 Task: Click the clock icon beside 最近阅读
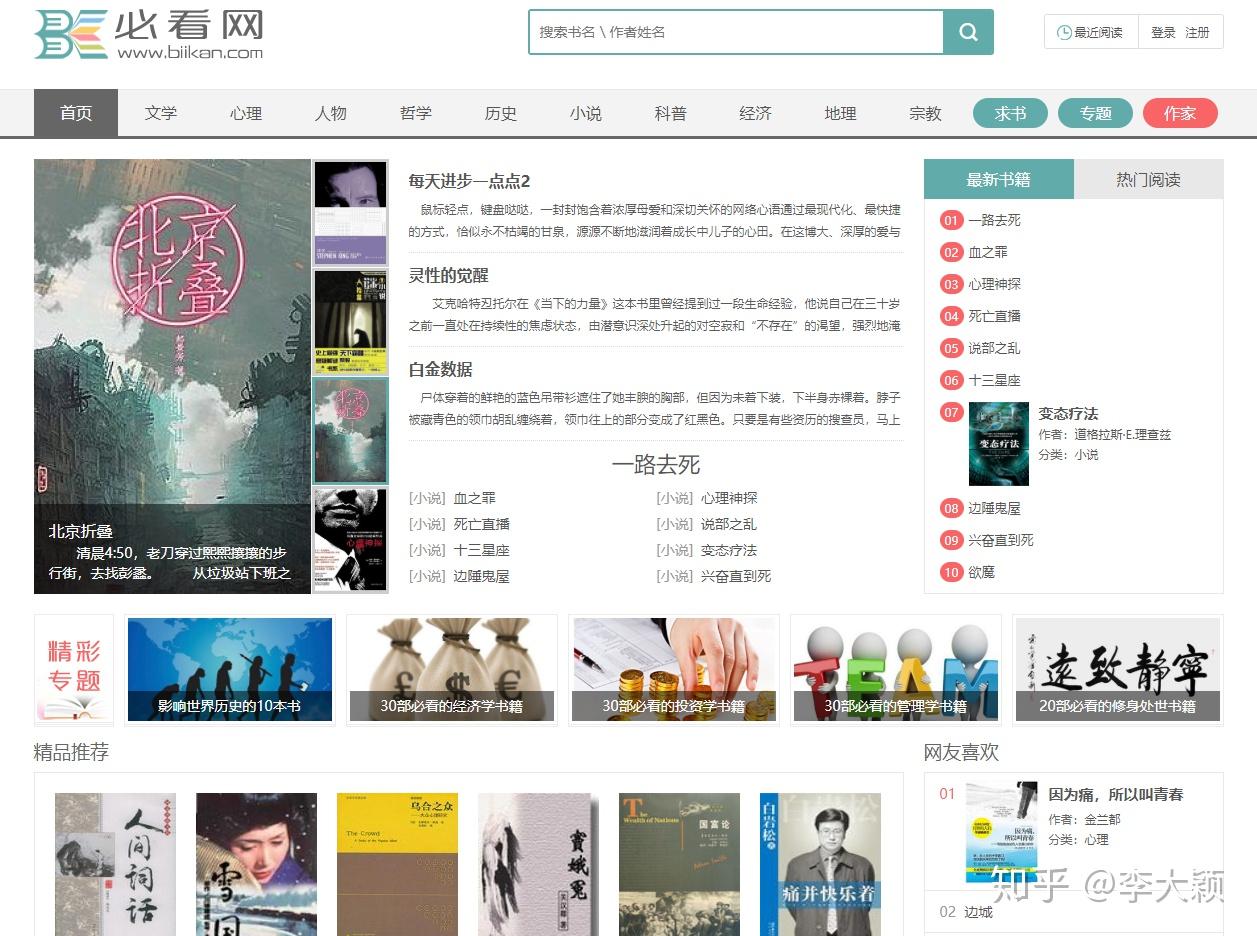tap(1064, 32)
